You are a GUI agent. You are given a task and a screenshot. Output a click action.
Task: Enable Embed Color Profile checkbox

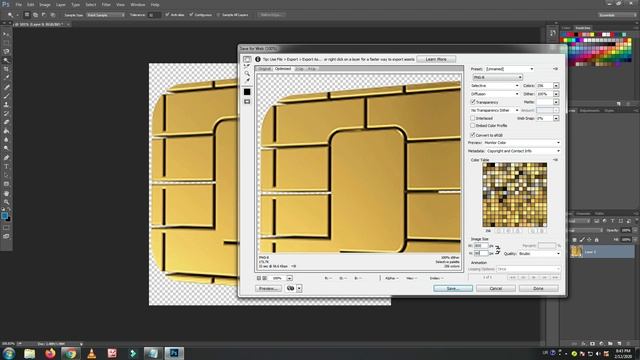click(473, 126)
